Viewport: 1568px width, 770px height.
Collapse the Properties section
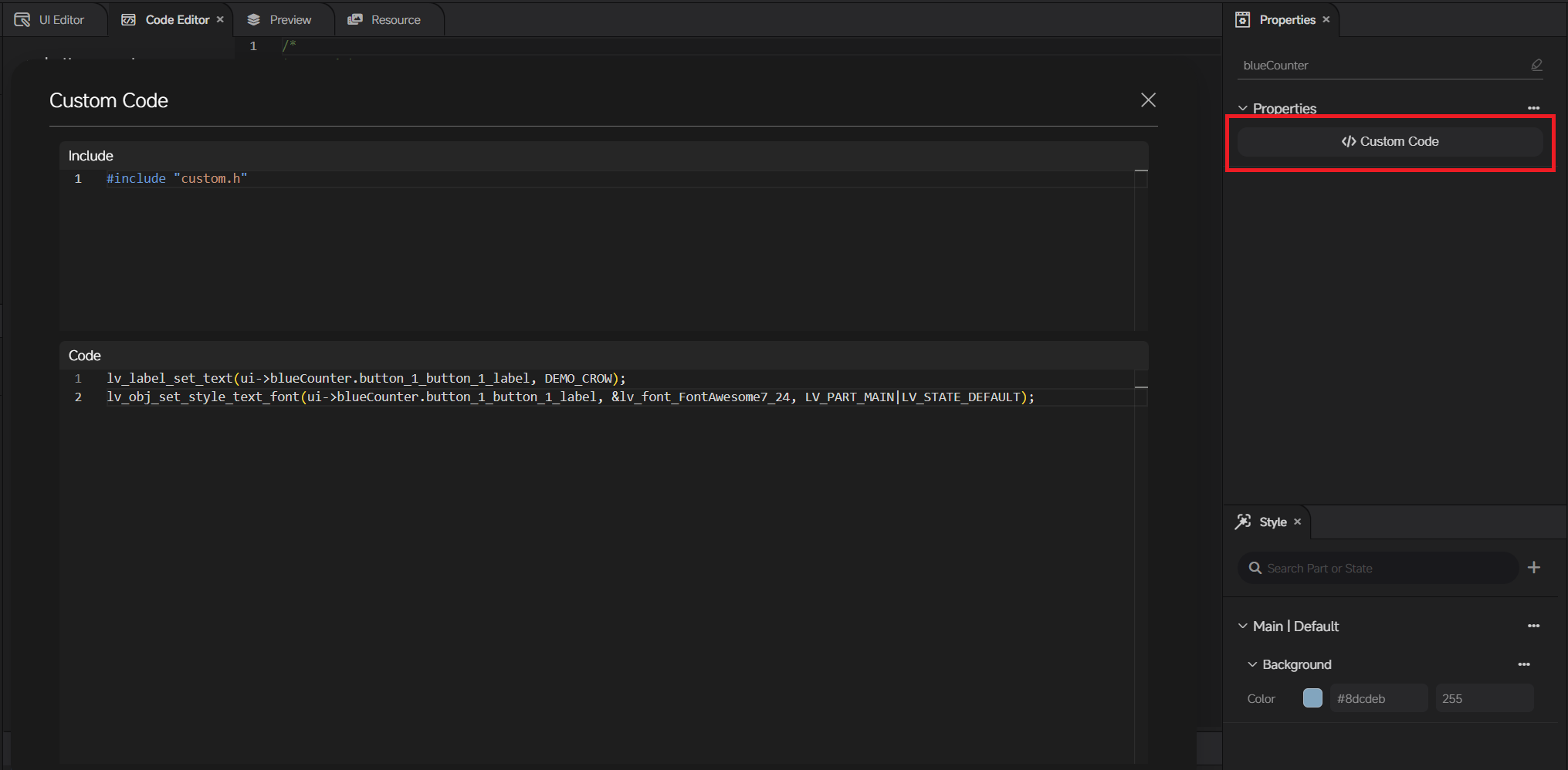pyautogui.click(x=1243, y=108)
